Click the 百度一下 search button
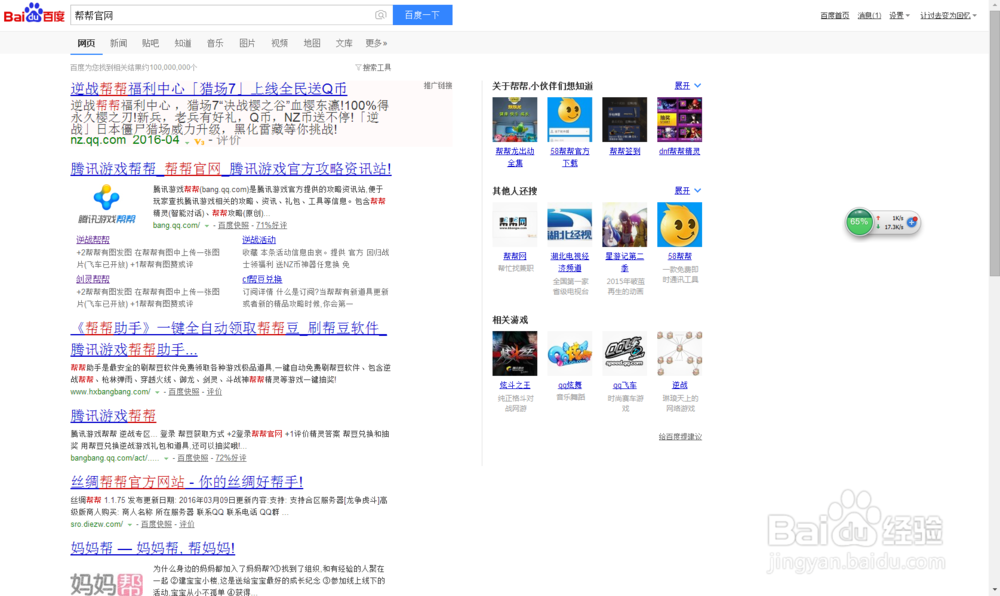The width and height of the screenshot is (1000, 596). 421,15
